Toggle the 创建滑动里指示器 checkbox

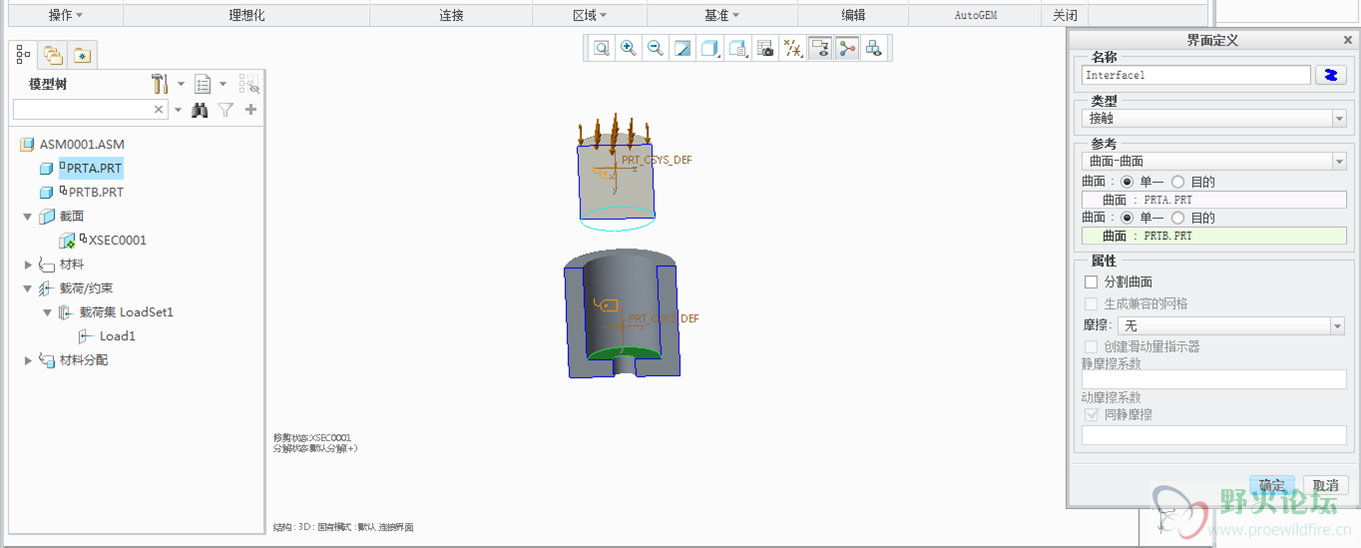[x=1091, y=346]
